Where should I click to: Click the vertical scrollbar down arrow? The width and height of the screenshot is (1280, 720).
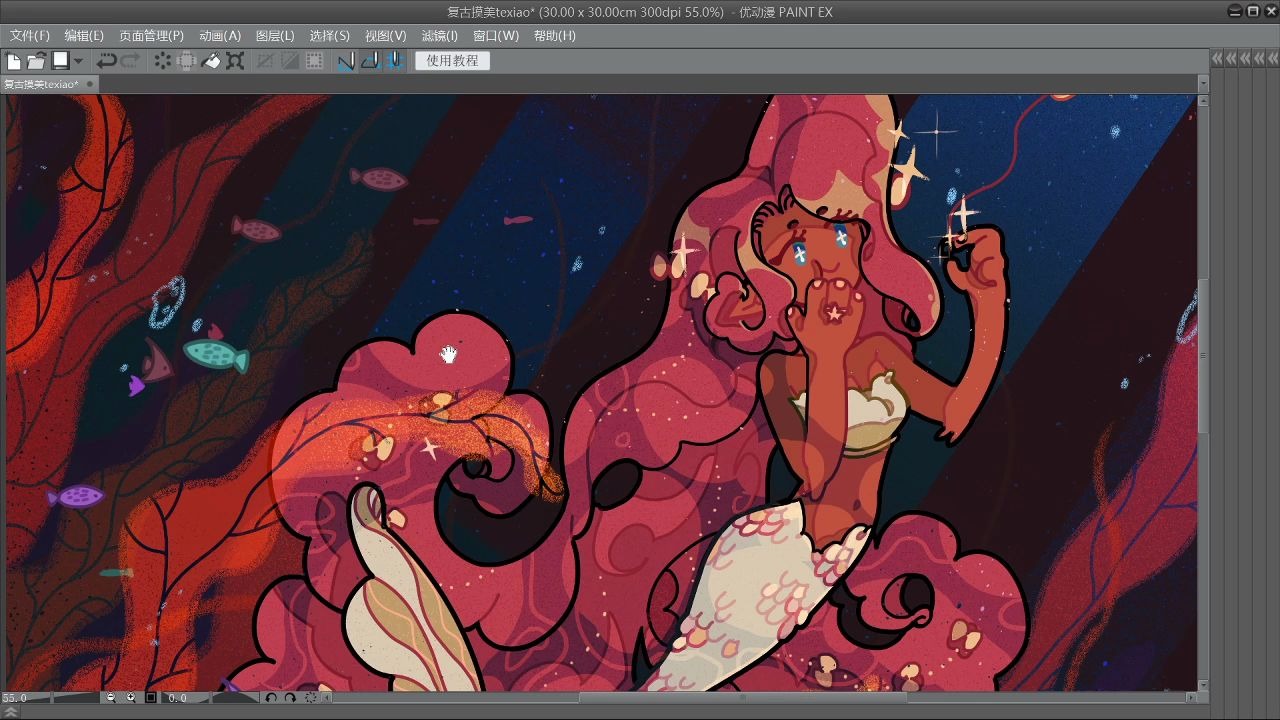pos(1203,685)
